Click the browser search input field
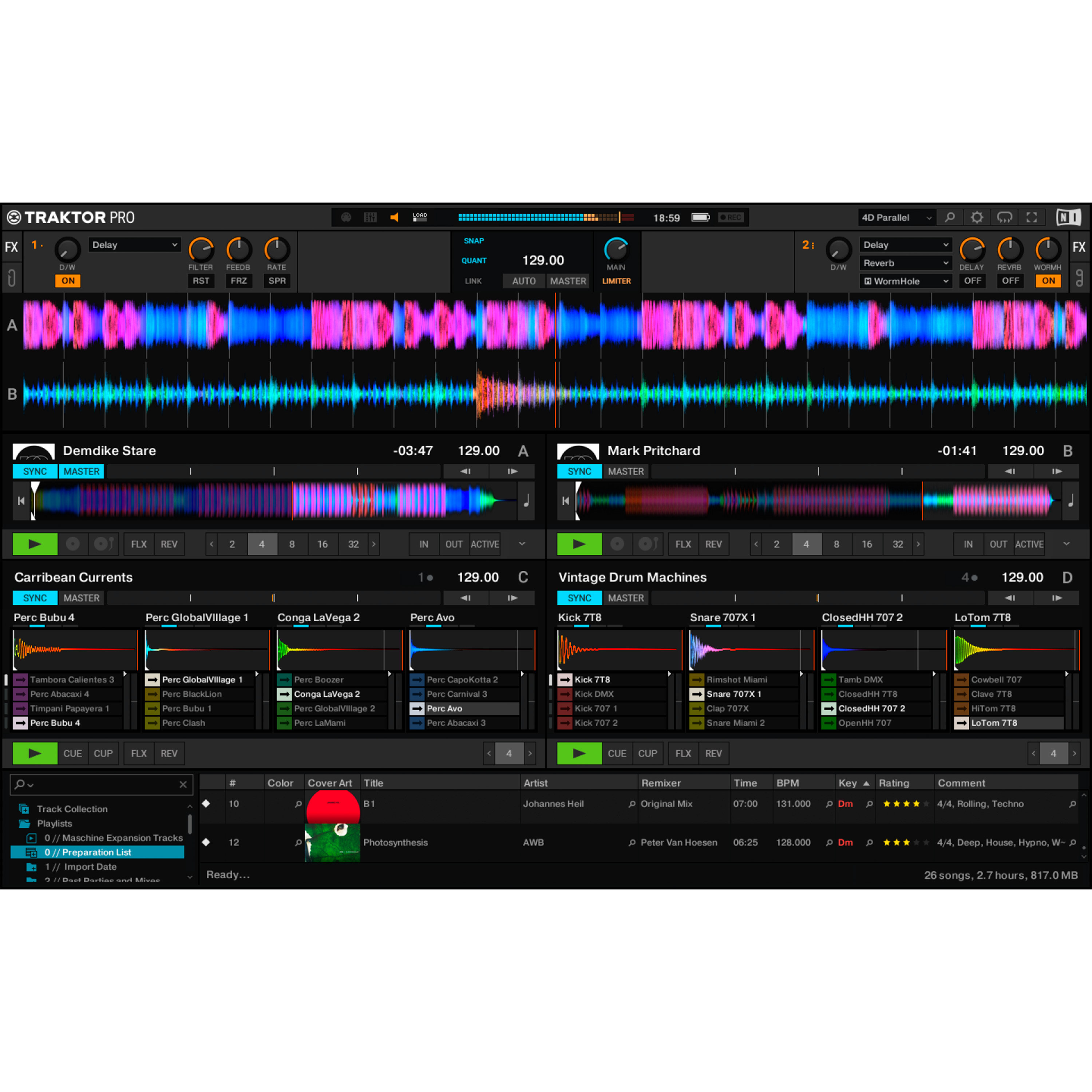1092x1092 pixels. pos(102,784)
